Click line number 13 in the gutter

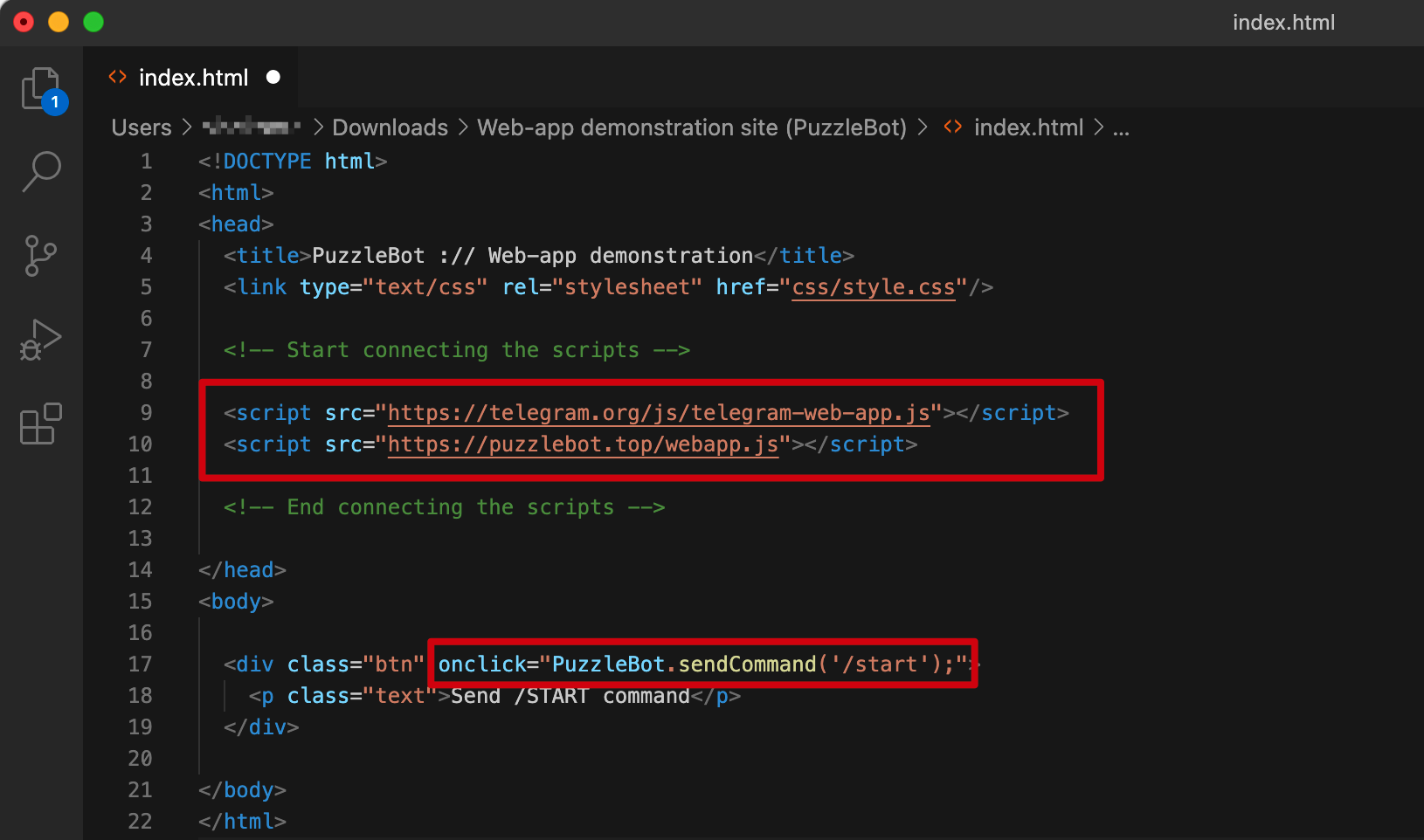140,539
